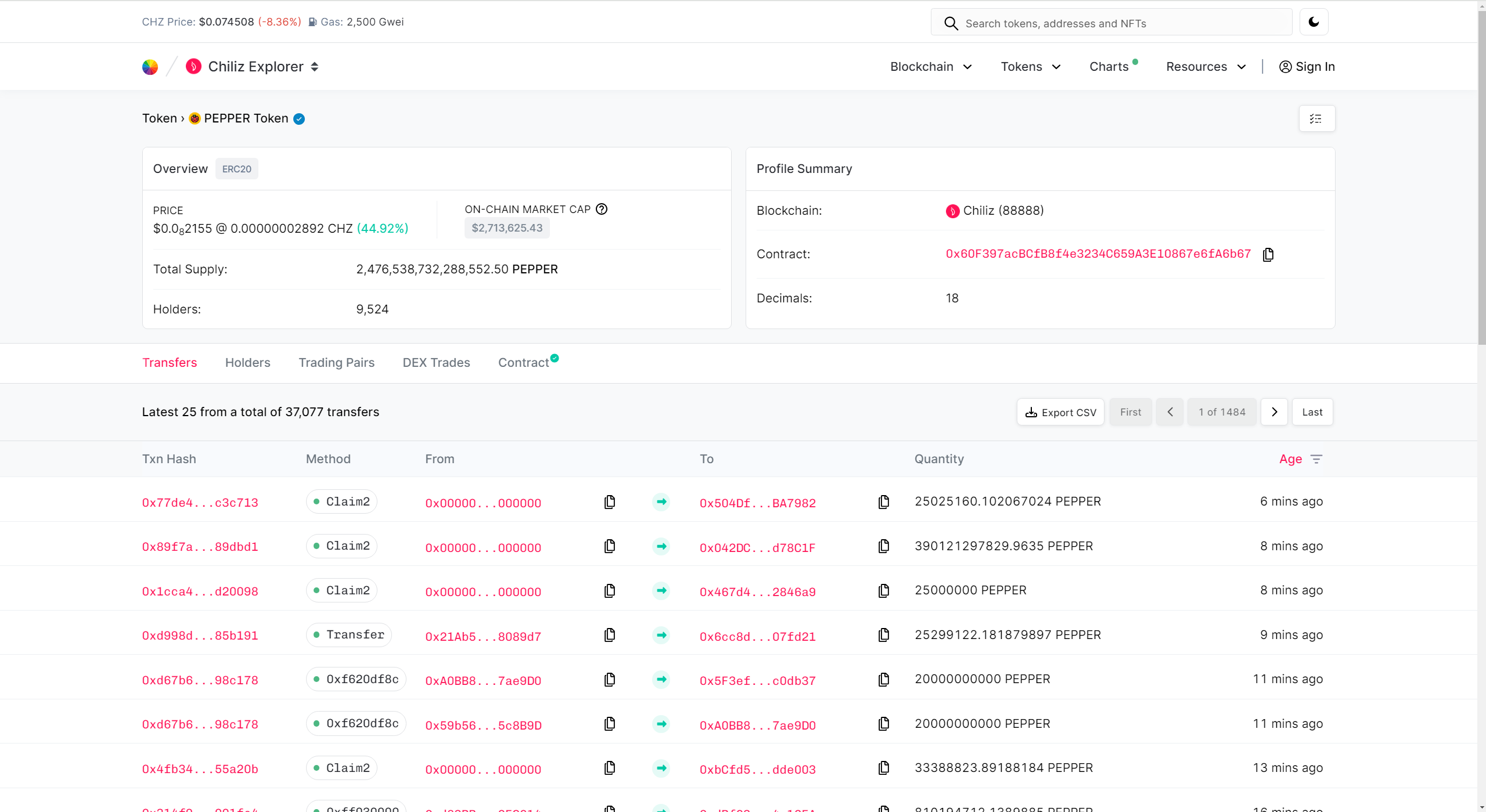1486x812 pixels.
Task: Open transaction 0xd998d...85b191
Action: tap(200, 636)
